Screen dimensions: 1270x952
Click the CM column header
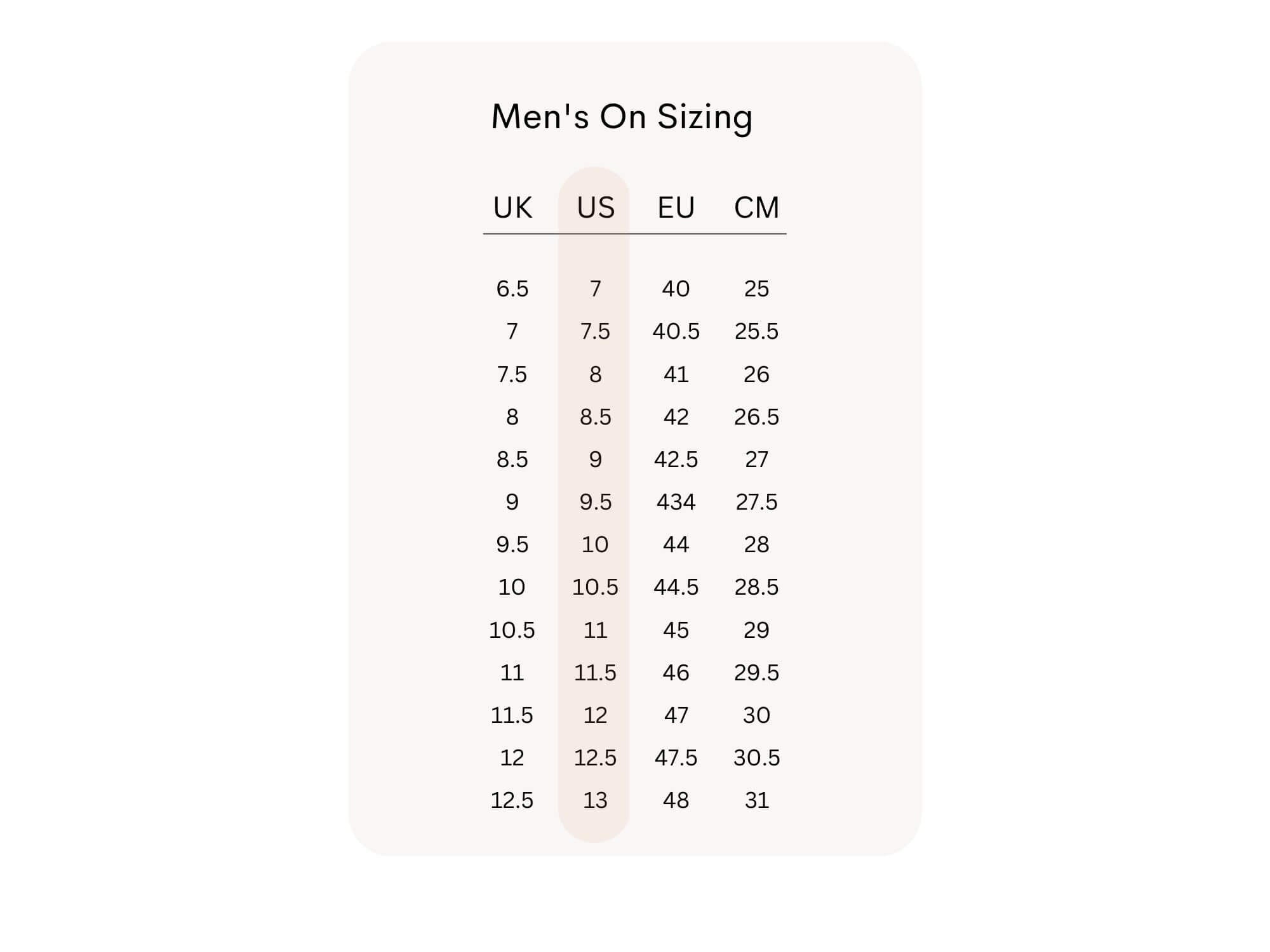coord(756,208)
